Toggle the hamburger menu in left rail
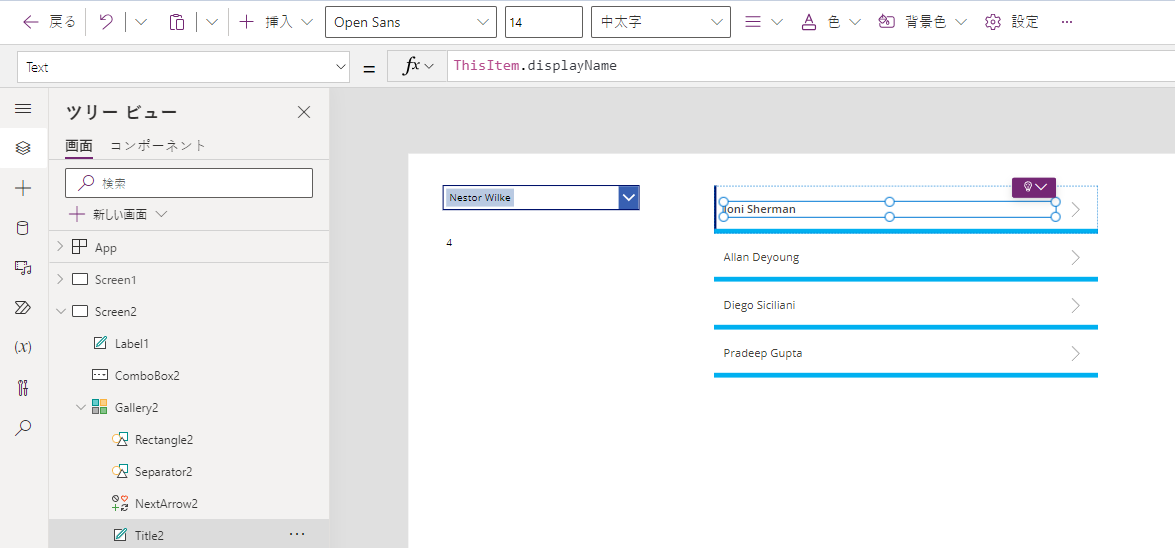The image size is (1175, 548). point(23,109)
